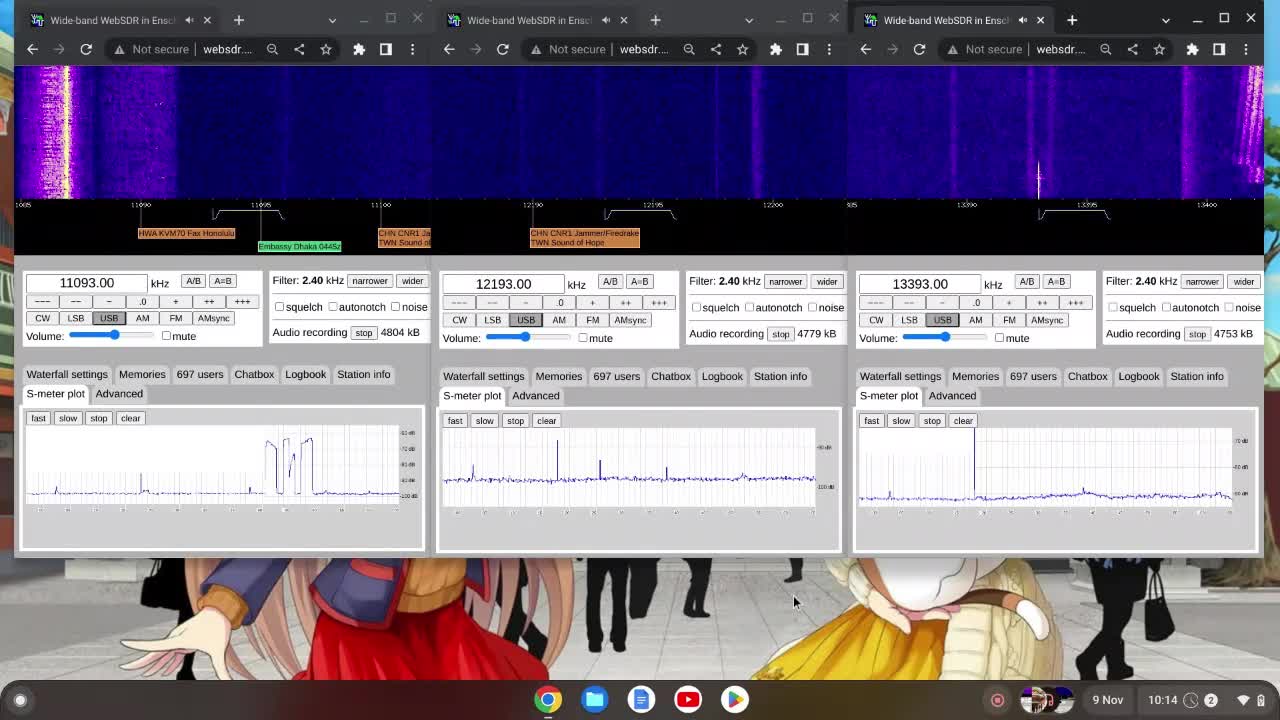Image resolution: width=1280 pixels, height=720 pixels.
Task: Open Play Store from the shelf
Action: [735, 699]
